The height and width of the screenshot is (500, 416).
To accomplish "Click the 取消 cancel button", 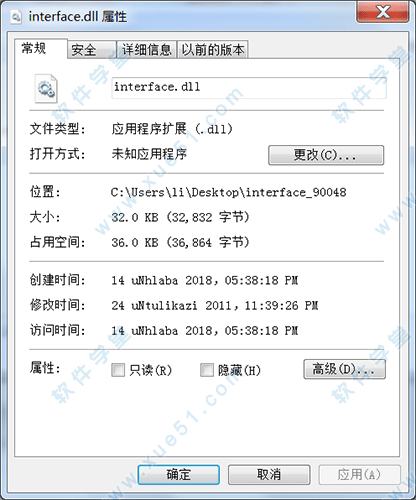I will (x=269, y=475).
